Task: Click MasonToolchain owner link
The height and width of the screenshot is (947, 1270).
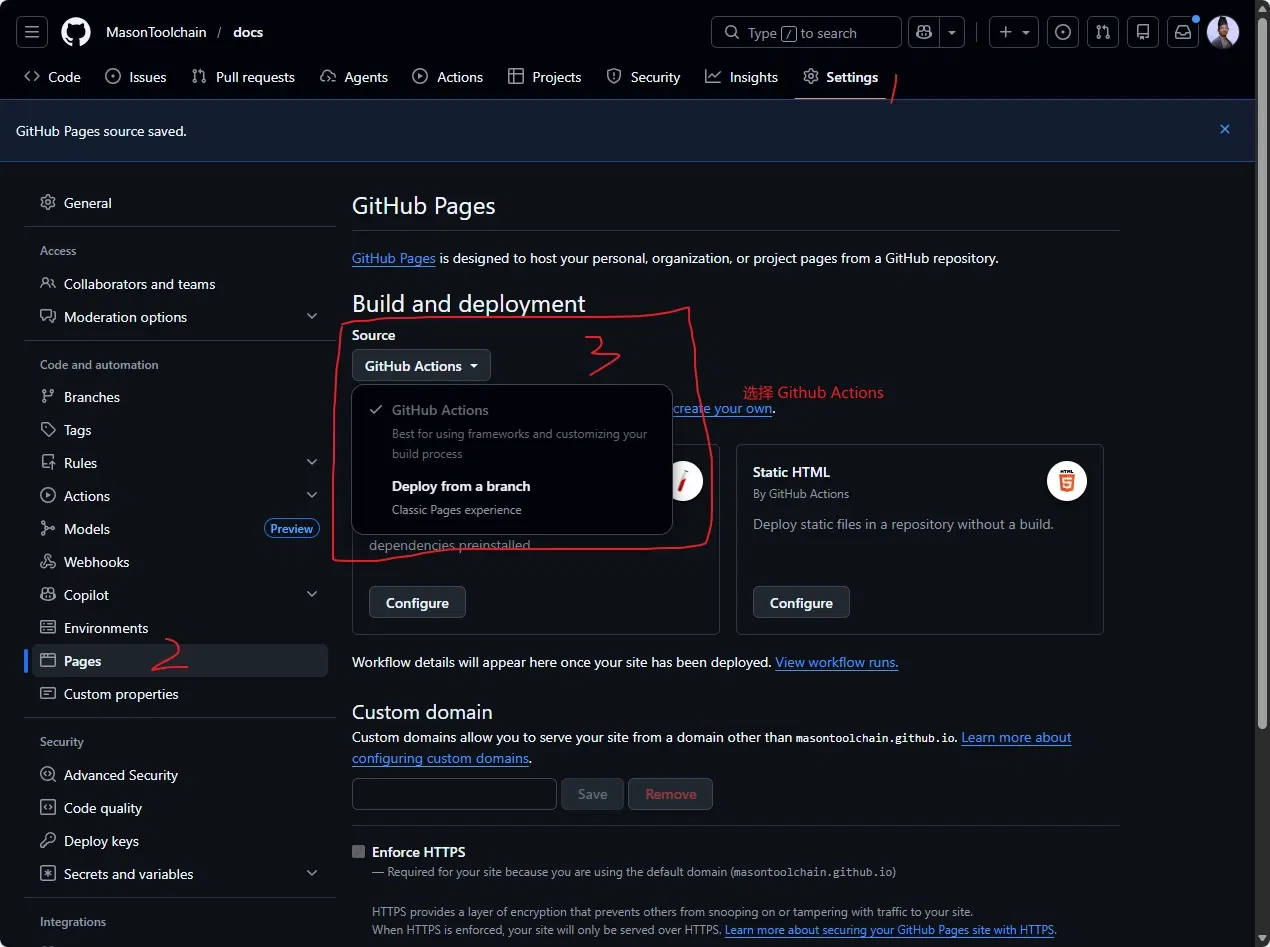Action: 156,32
